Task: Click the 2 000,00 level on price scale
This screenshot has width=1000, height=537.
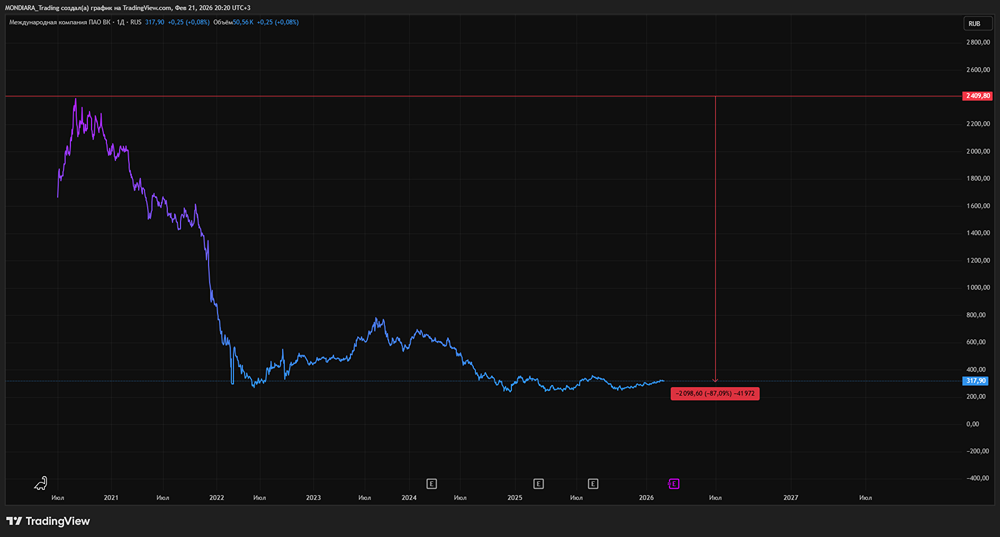Action: click(977, 151)
